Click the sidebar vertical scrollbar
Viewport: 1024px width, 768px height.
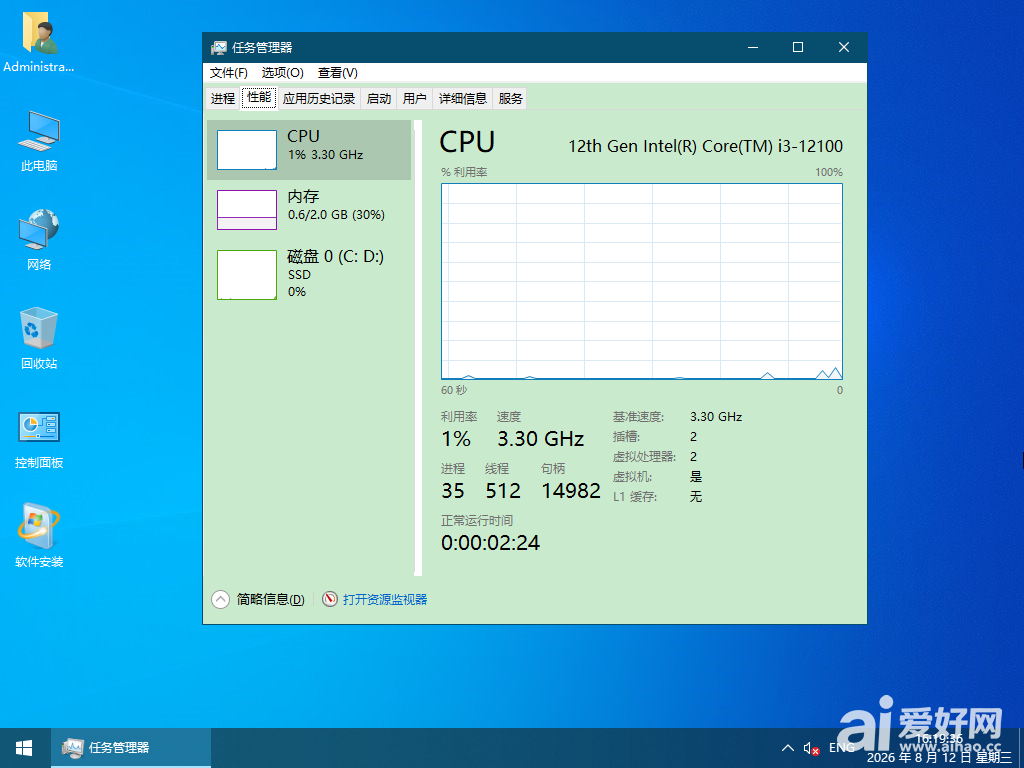click(x=418, y=347)
